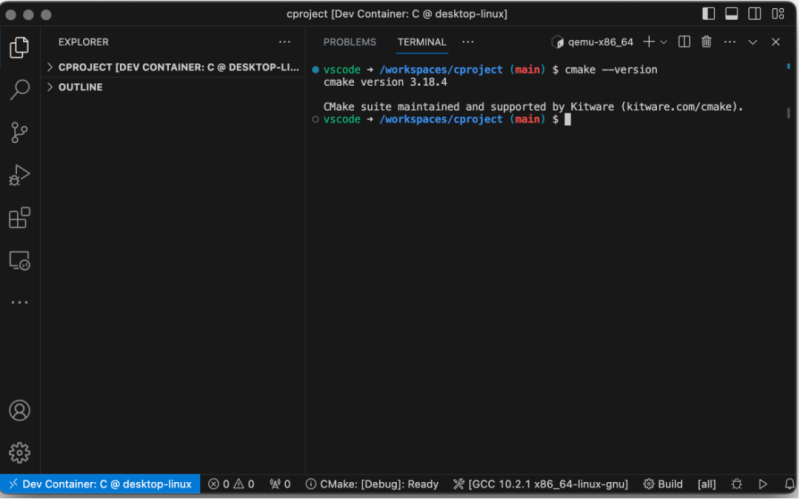This screenshot has height=499, width=800.
Task: Kill terminal with the trash icon
Action: [x=706, y=42]
